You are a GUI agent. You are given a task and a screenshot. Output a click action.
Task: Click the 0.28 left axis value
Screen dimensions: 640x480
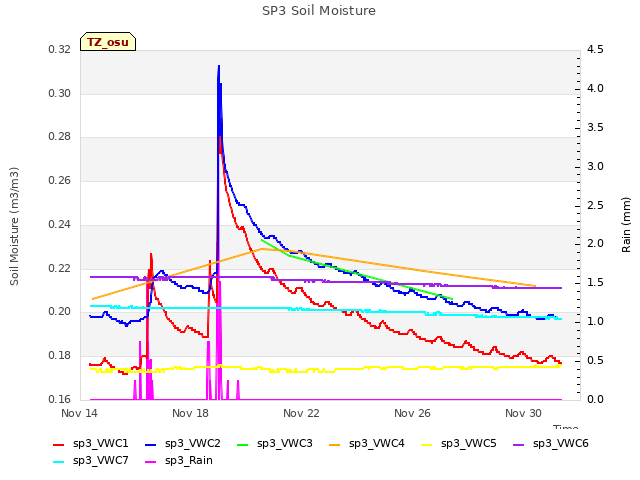click(60, 137)
